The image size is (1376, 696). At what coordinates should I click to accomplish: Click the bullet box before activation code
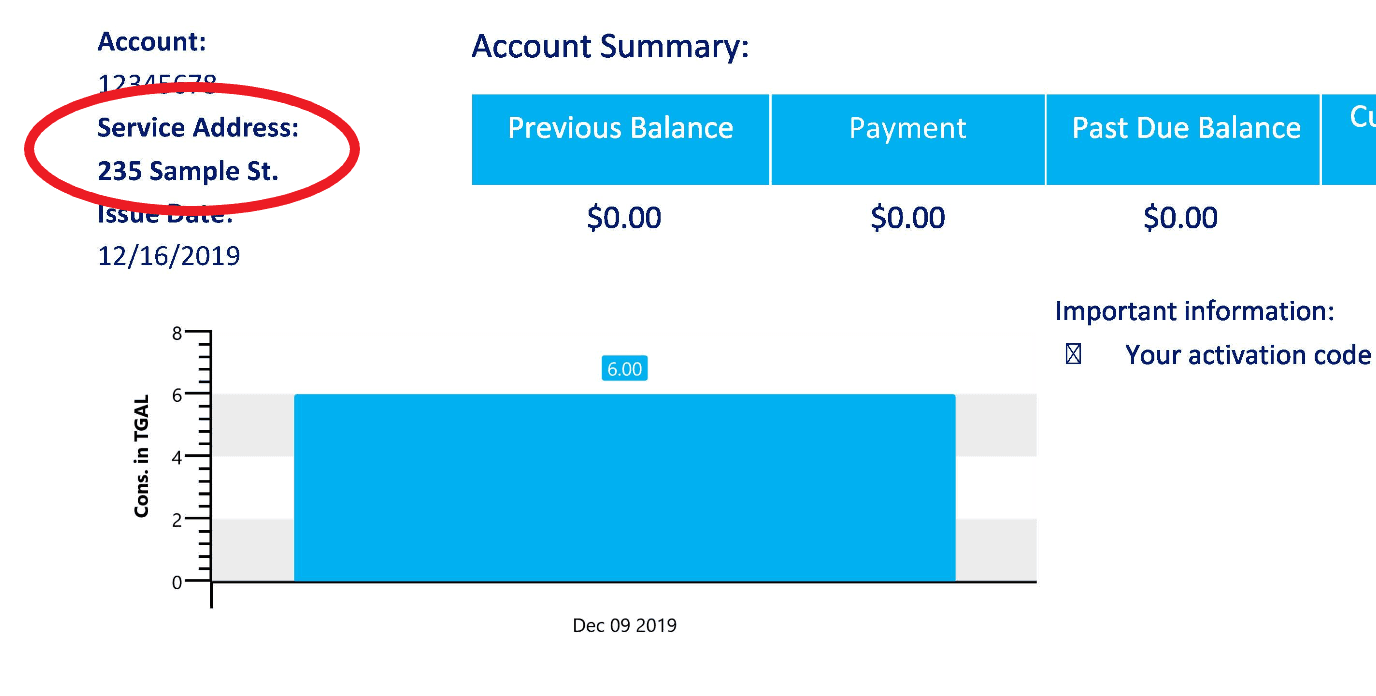click(1073, 355)
